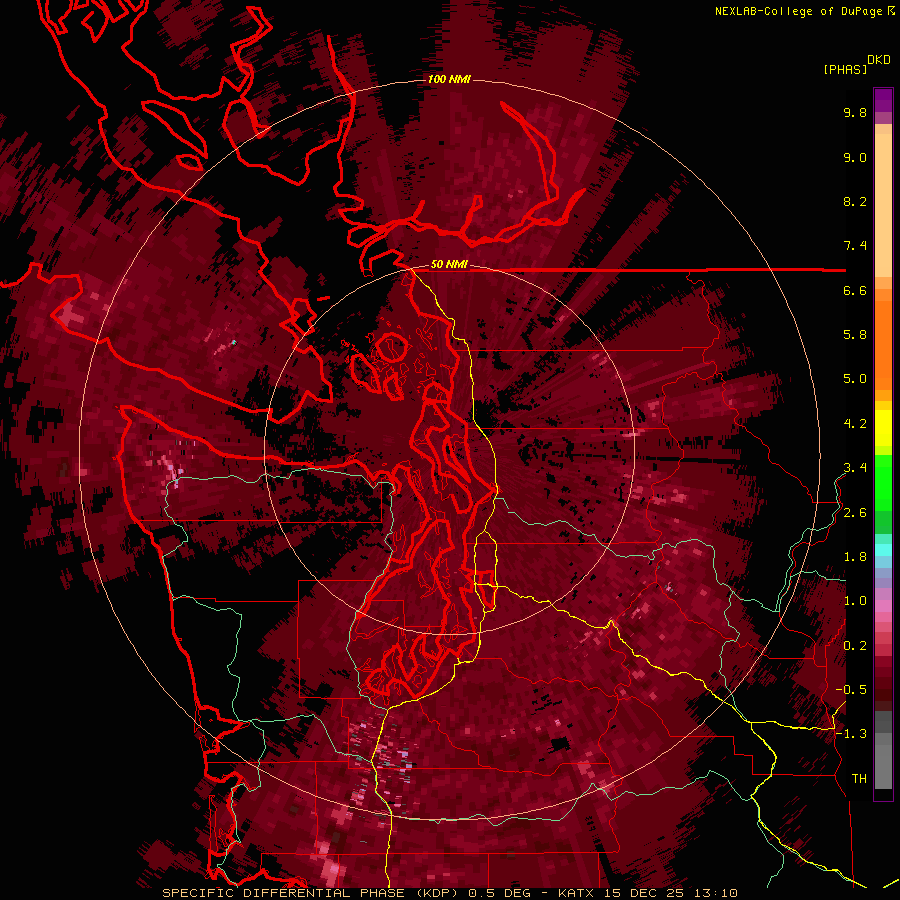The image size is (900, 900).
Task: Click the 50 NMI range ring label
Action: [x=449, y=265]
